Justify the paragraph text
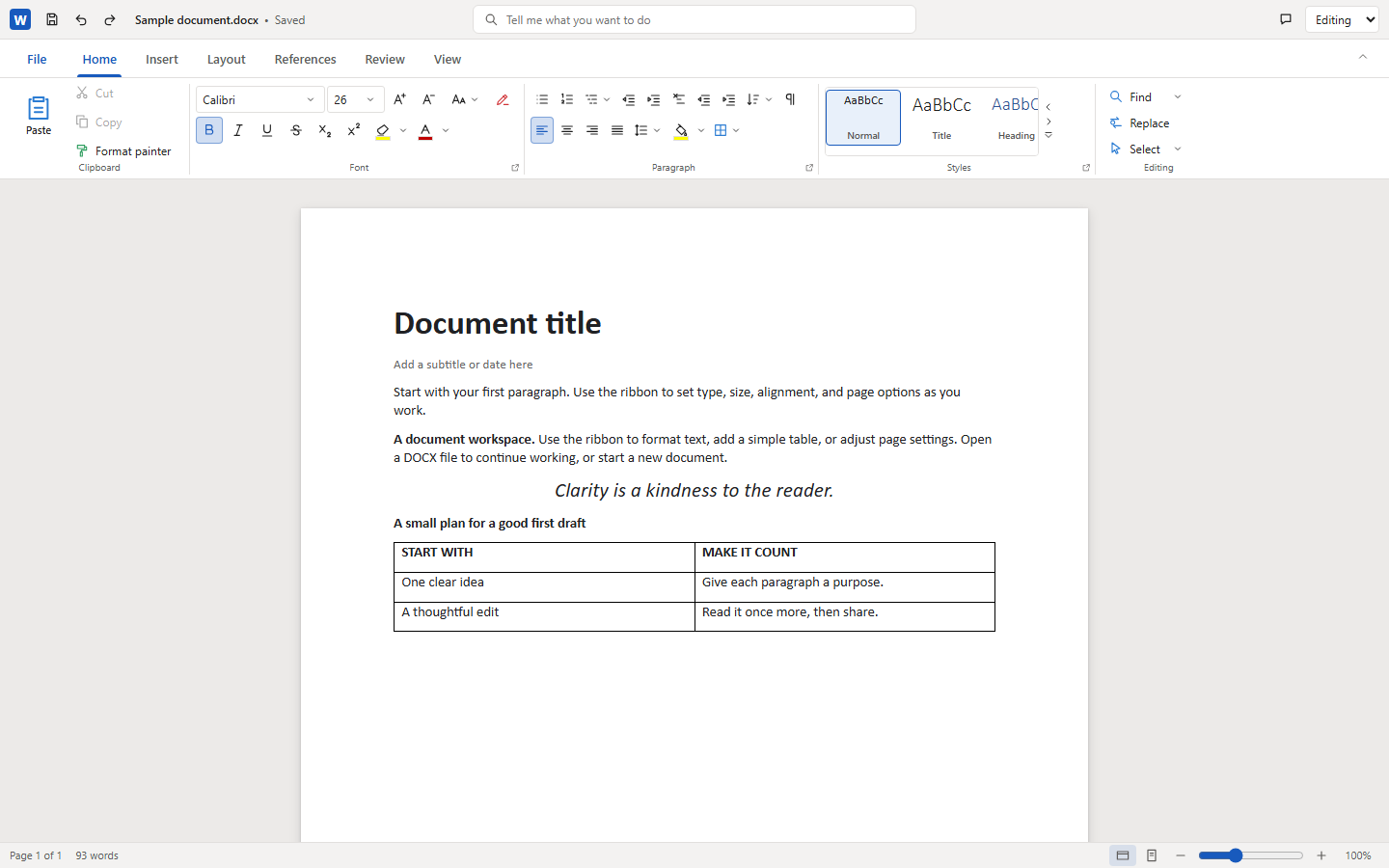This screenshot has height=868, width=1389. (617, 130)
